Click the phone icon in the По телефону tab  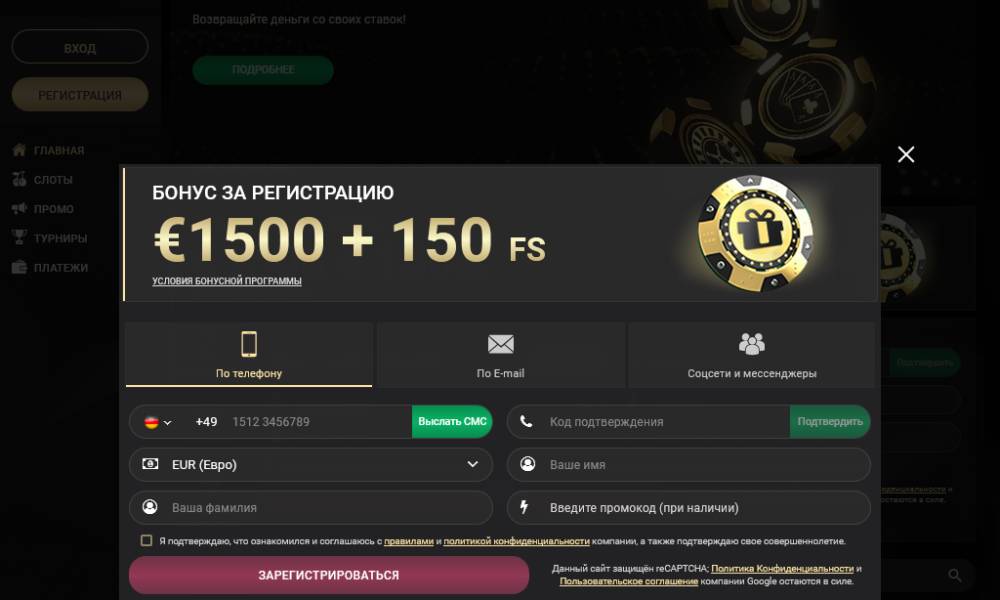pyautogui.click(x=249, y=344)
